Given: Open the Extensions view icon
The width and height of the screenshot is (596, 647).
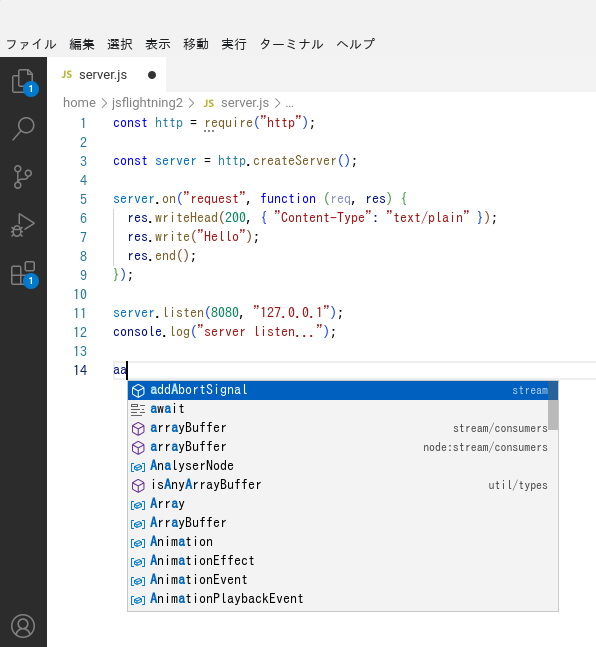Looking at the screenshot, I should [x=23, y=274].
